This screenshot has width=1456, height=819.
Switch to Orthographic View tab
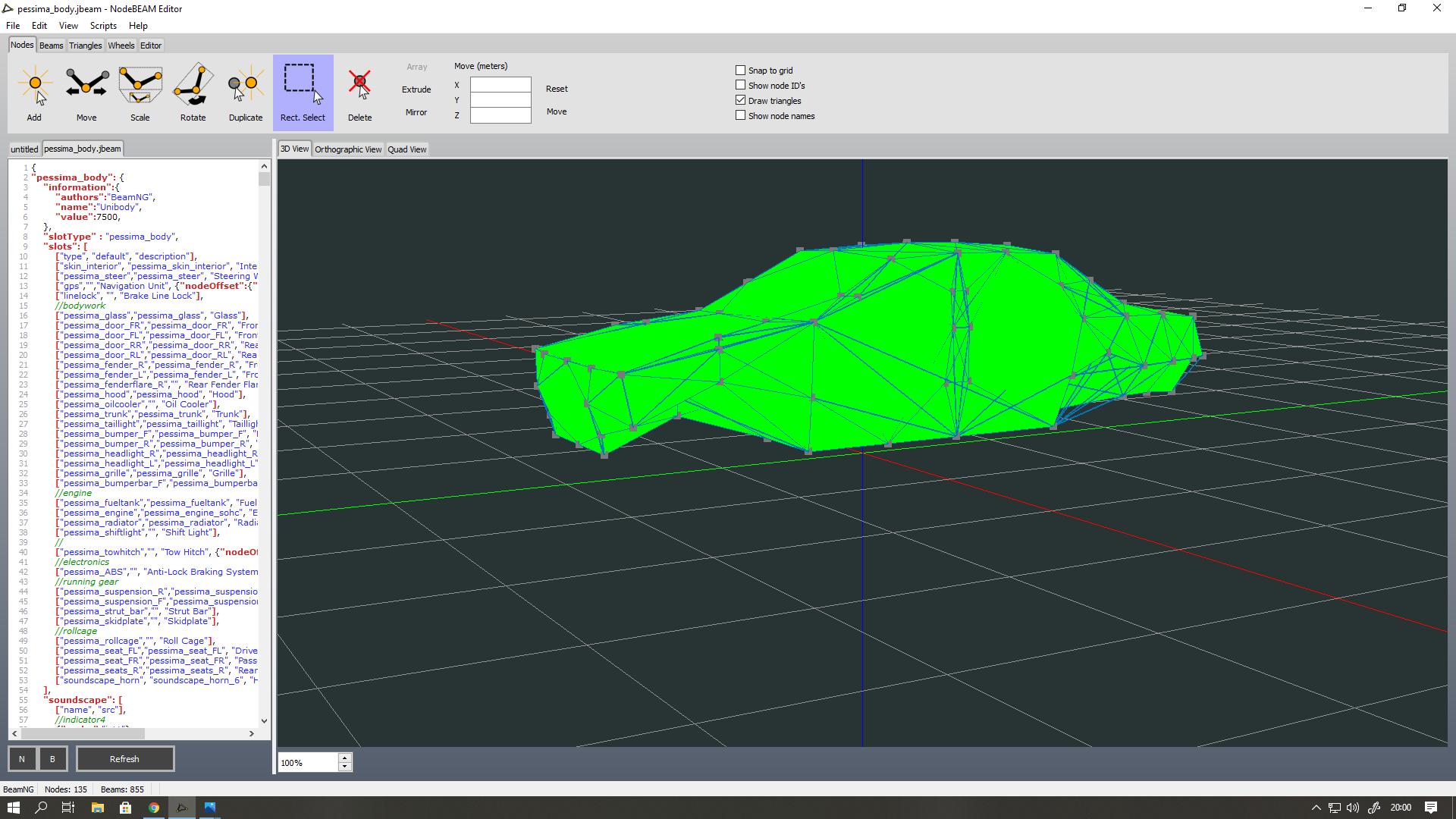pos(348,149)
